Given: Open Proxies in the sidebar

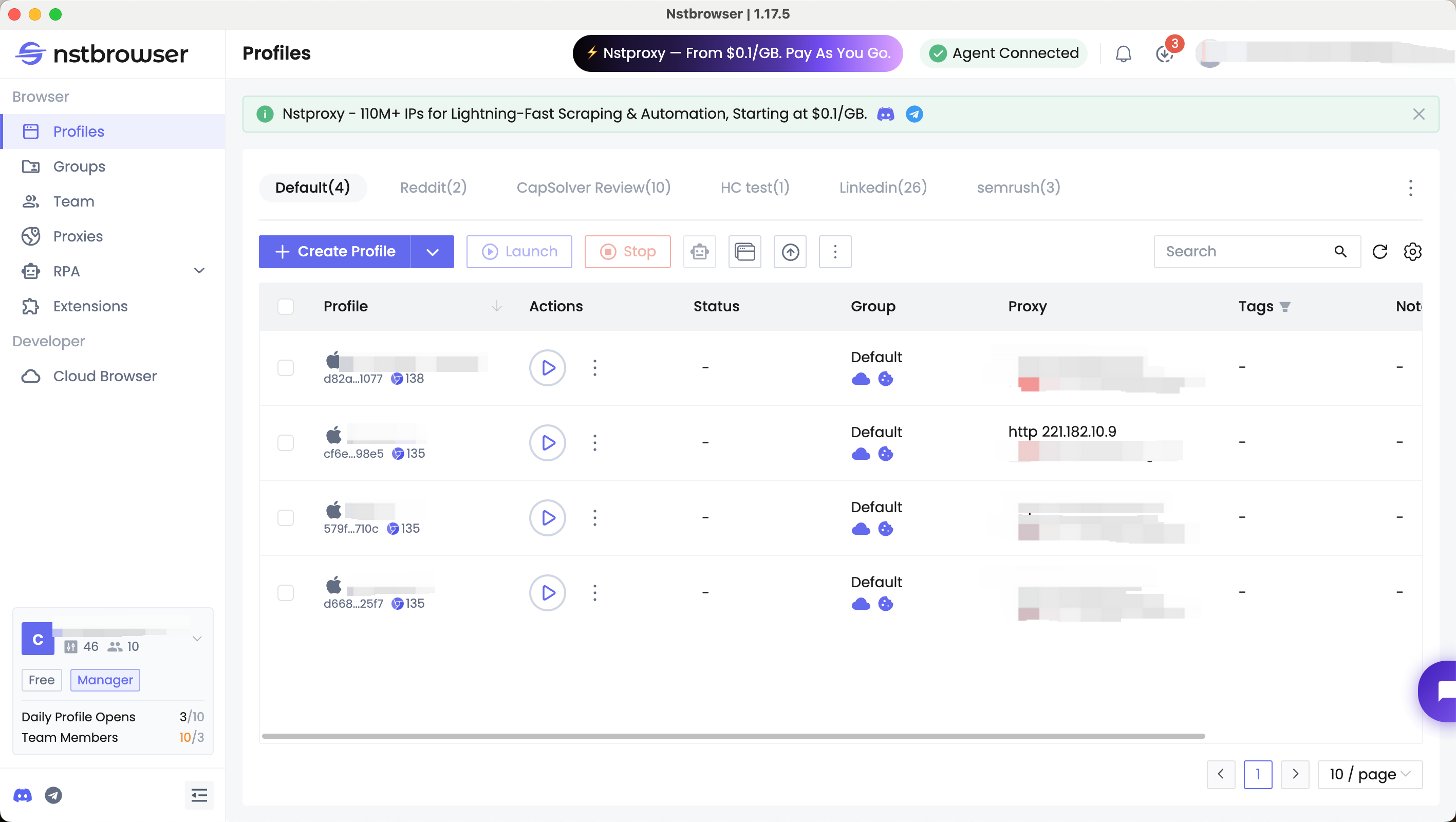Looking at the screenshot, I should (78, 236).
